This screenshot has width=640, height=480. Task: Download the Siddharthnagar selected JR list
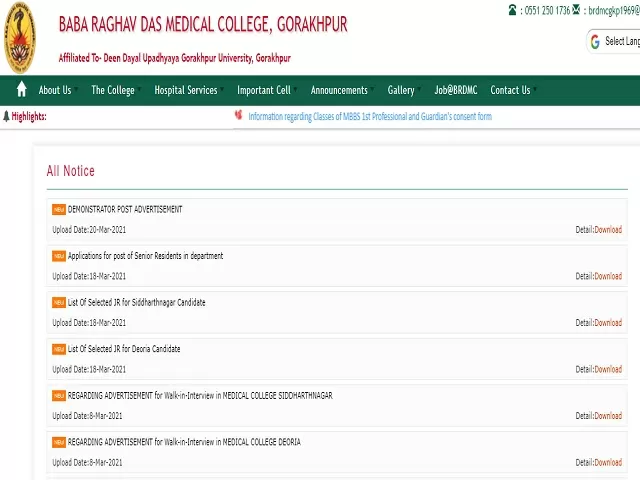608,322
